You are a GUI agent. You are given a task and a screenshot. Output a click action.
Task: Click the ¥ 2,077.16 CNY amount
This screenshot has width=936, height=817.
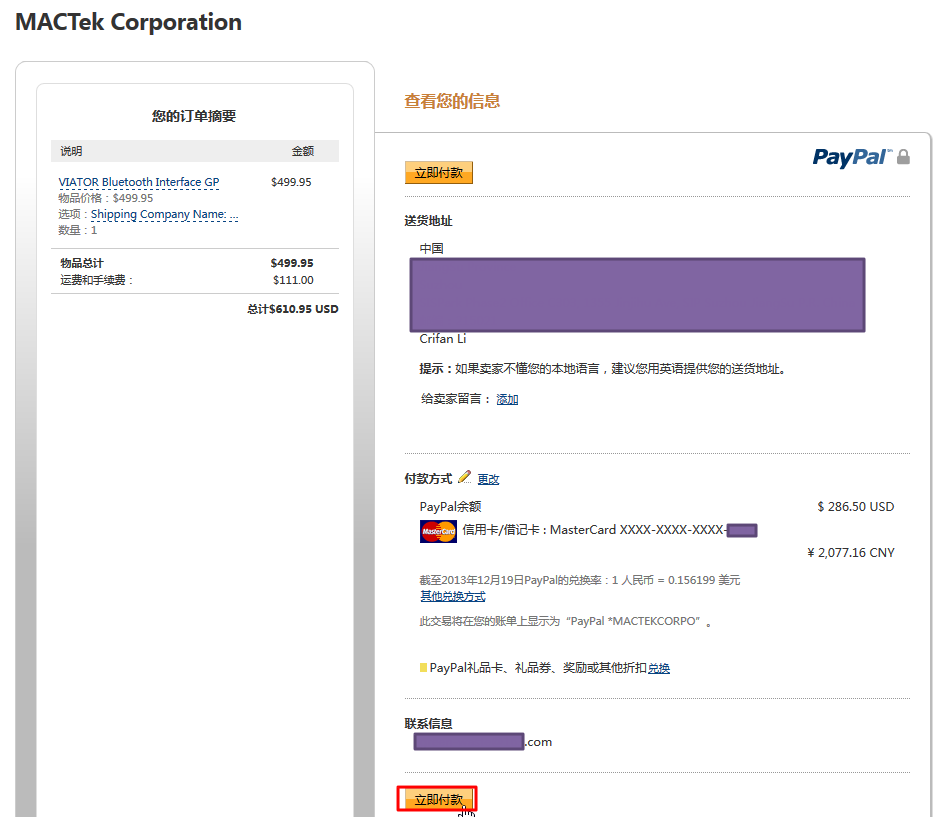pos(851,553)
